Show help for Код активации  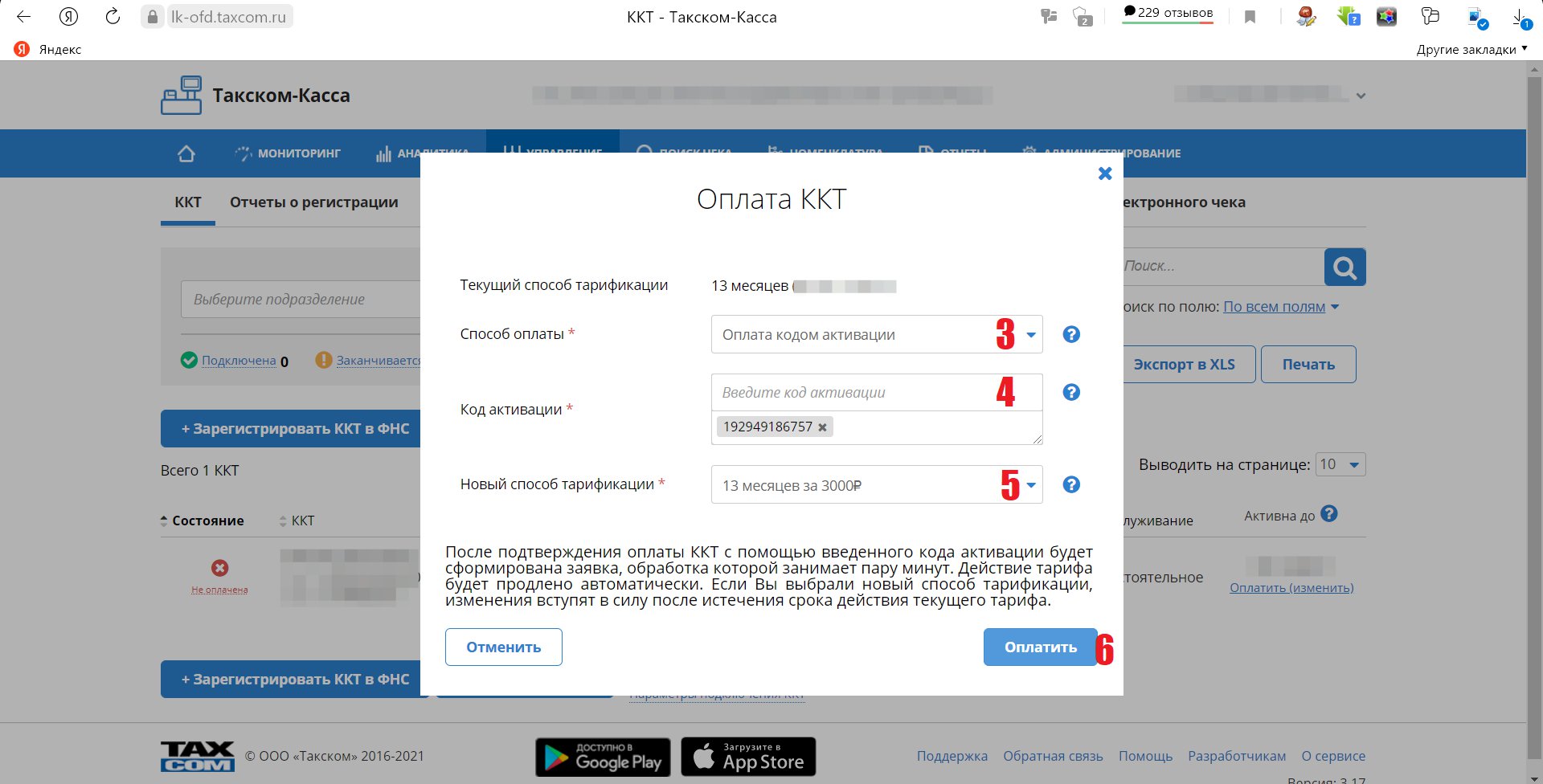tap(1071, 392)
